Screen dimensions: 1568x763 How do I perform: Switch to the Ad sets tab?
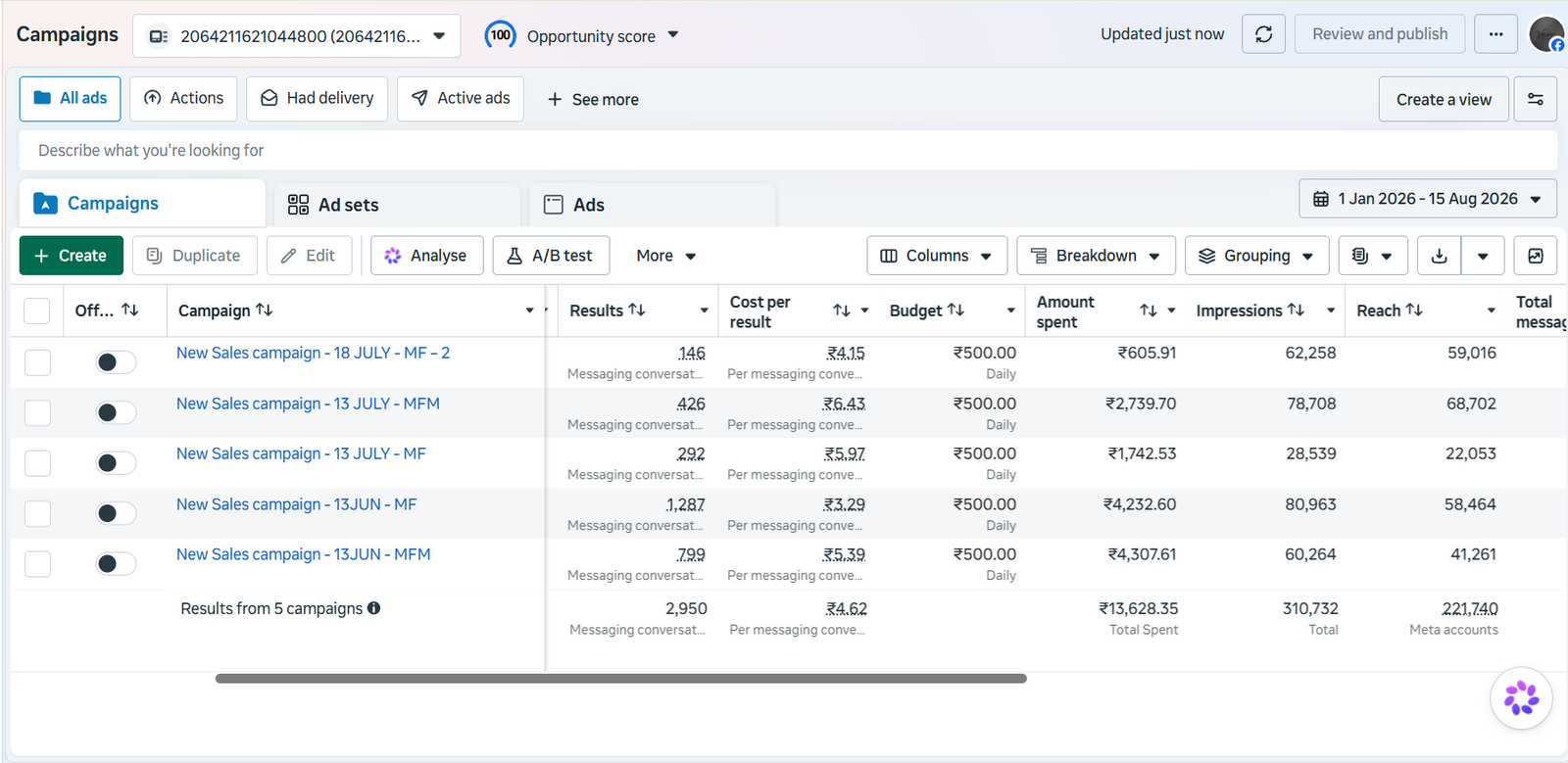[397, 205]
